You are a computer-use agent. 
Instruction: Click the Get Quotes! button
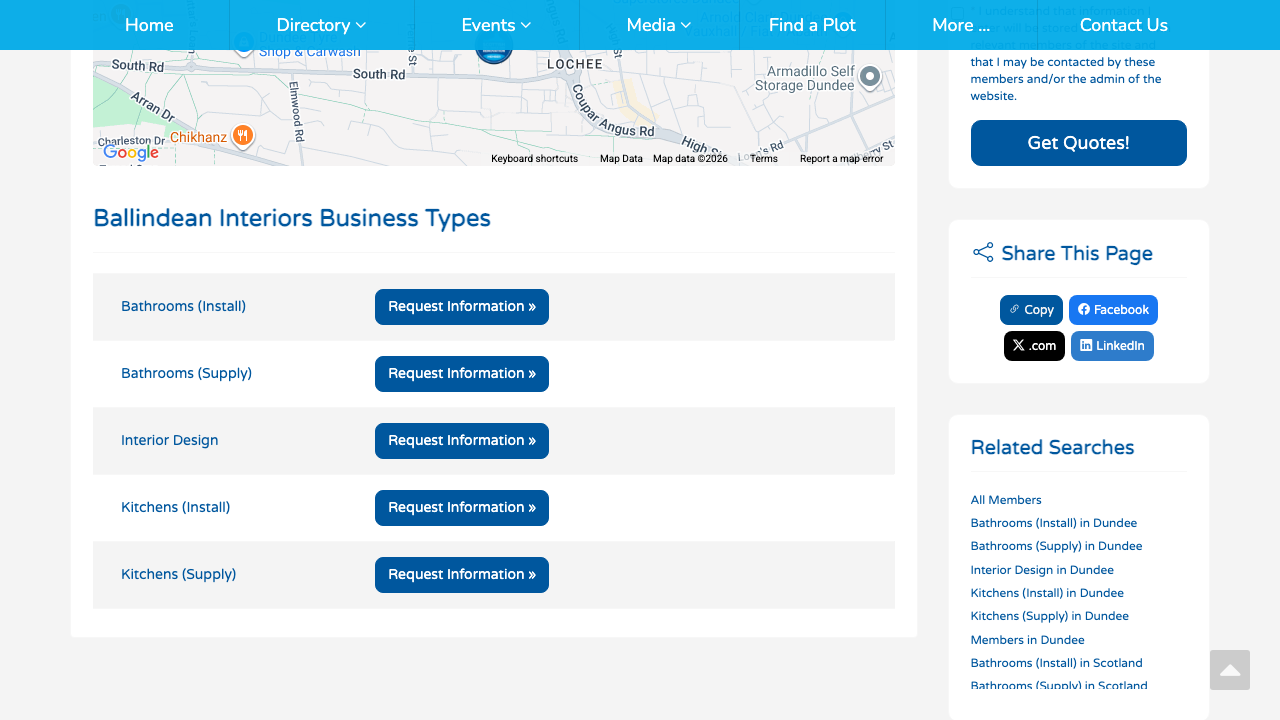pos(1078,143)
